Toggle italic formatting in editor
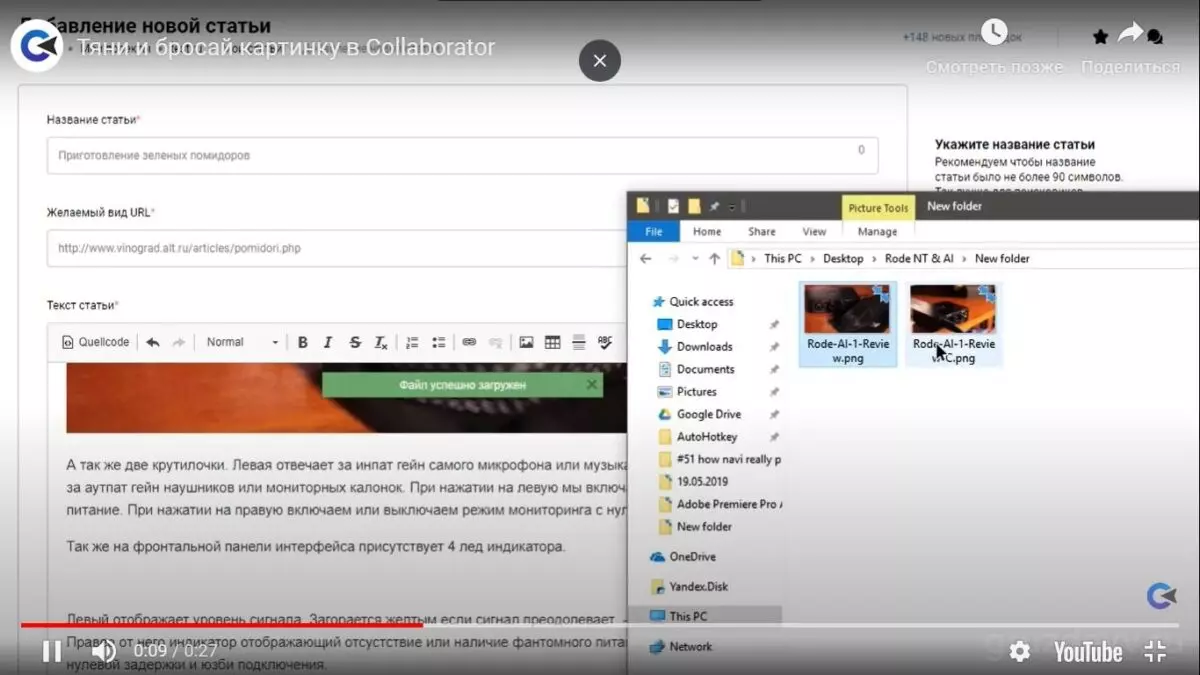The width and height of the screenshot is (1200, 675). [x=328, y=342]
